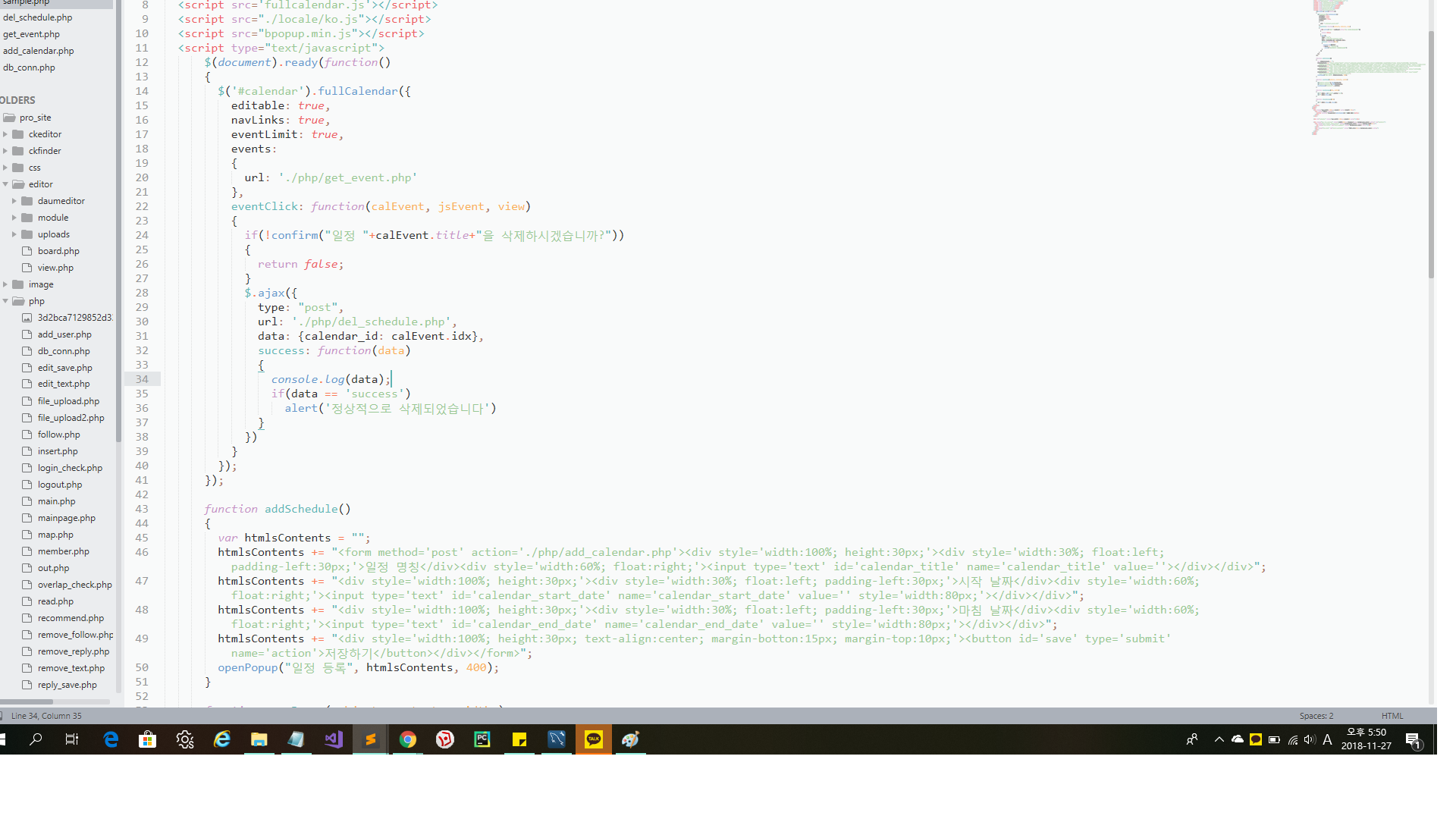The width and height of the screenshot is (1456, 819).
Task: Show hidden system tray icons
Action: pos(1219,739)
